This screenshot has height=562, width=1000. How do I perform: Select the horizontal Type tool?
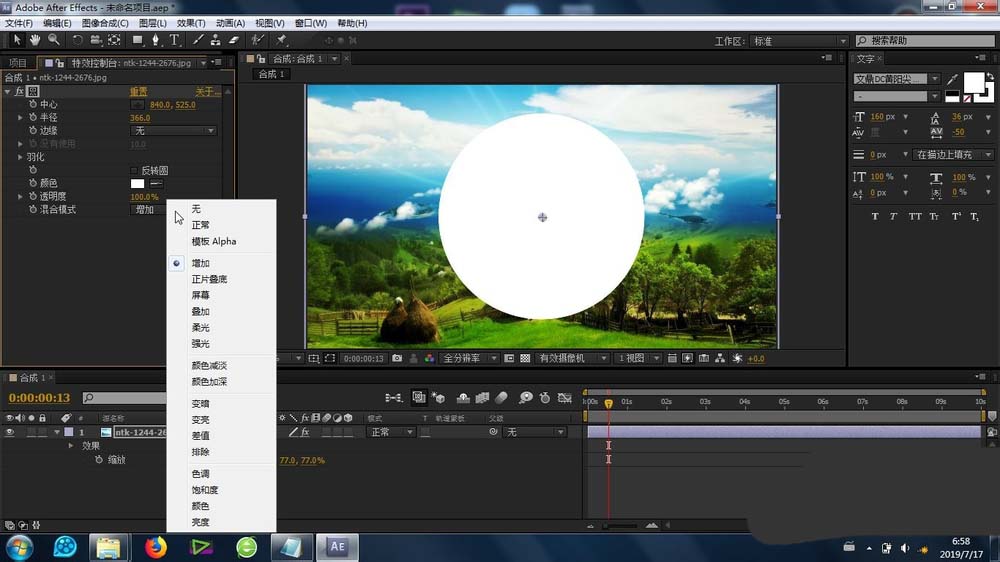tap(175, 40)
